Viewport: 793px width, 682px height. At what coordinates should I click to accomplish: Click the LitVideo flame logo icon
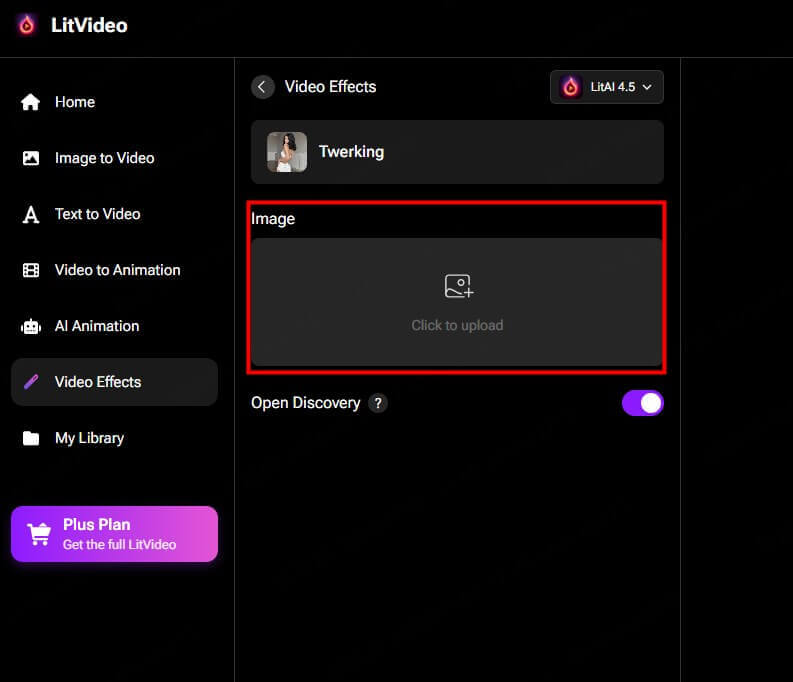[27, 25]
